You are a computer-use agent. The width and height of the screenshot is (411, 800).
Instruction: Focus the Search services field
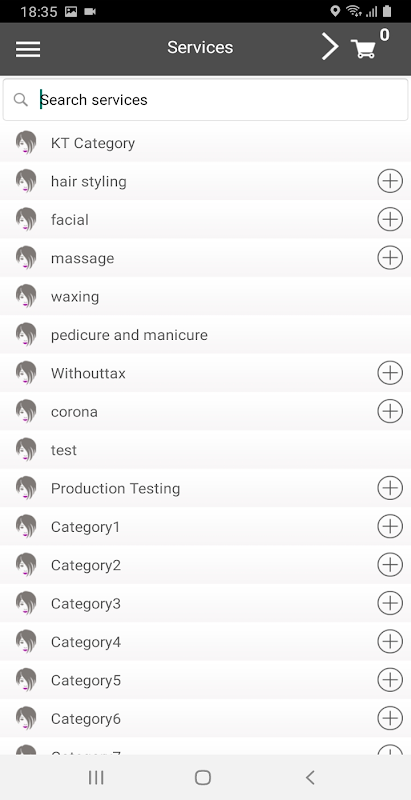[x=206, y=99]
